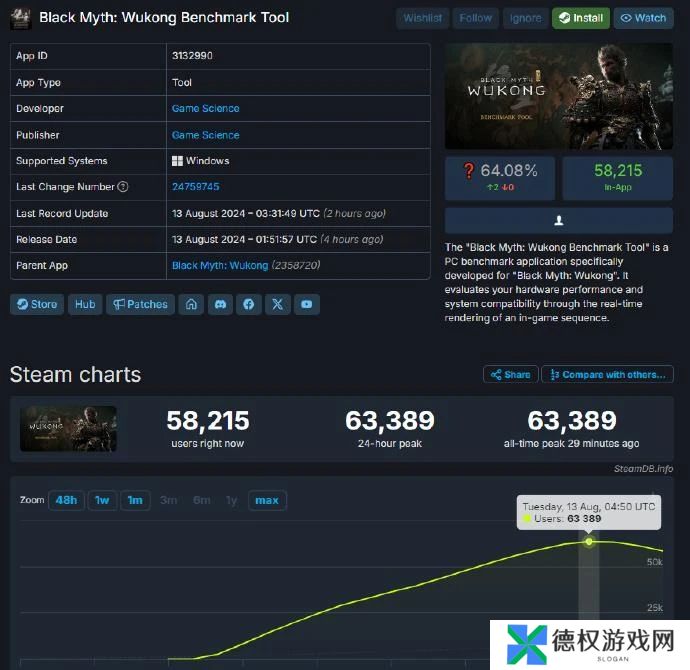Click the question mark beside Last Change Number
Viewport: 690px width, 670px height.
click(x=123, y=187)
